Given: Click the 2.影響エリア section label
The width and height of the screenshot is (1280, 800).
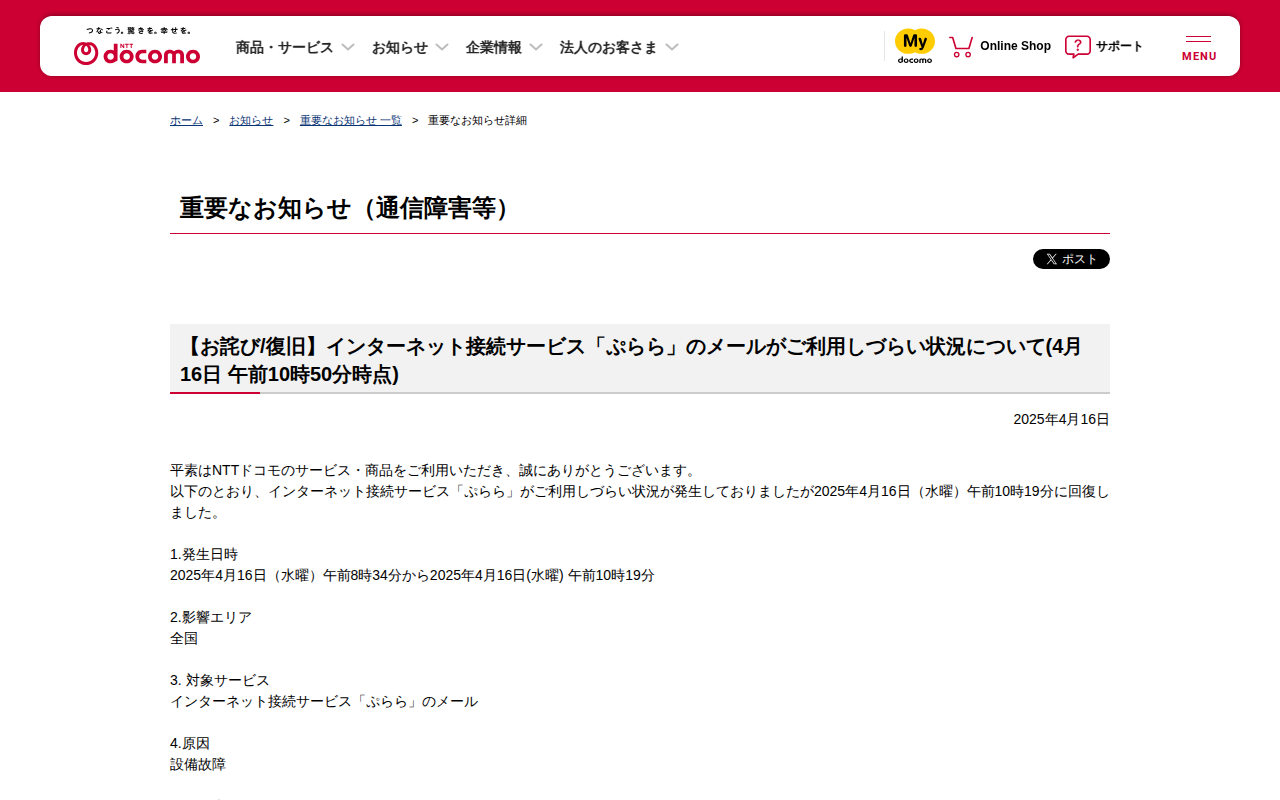Looking at the screenshot, I should (211, 617).
